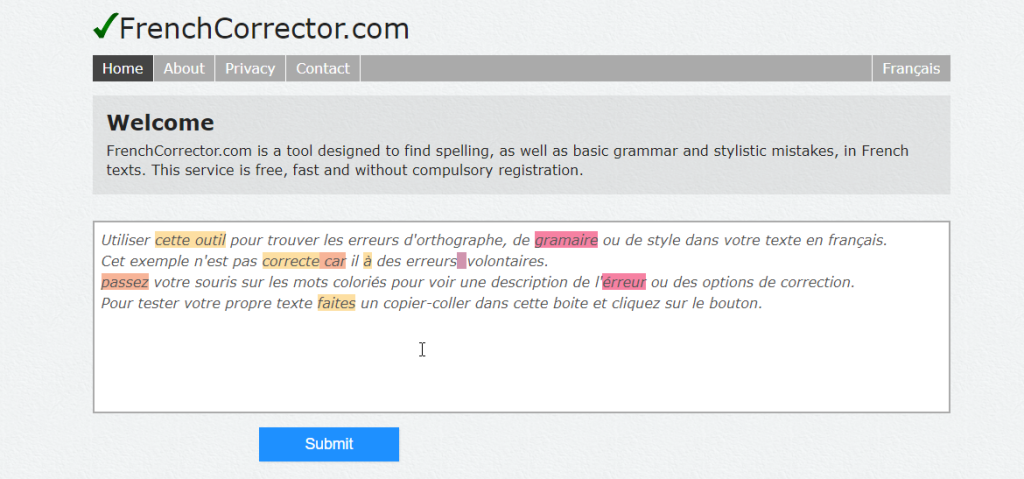Switch the site language to Français
The image size is (1024, 479).
[x=910, y=68]
